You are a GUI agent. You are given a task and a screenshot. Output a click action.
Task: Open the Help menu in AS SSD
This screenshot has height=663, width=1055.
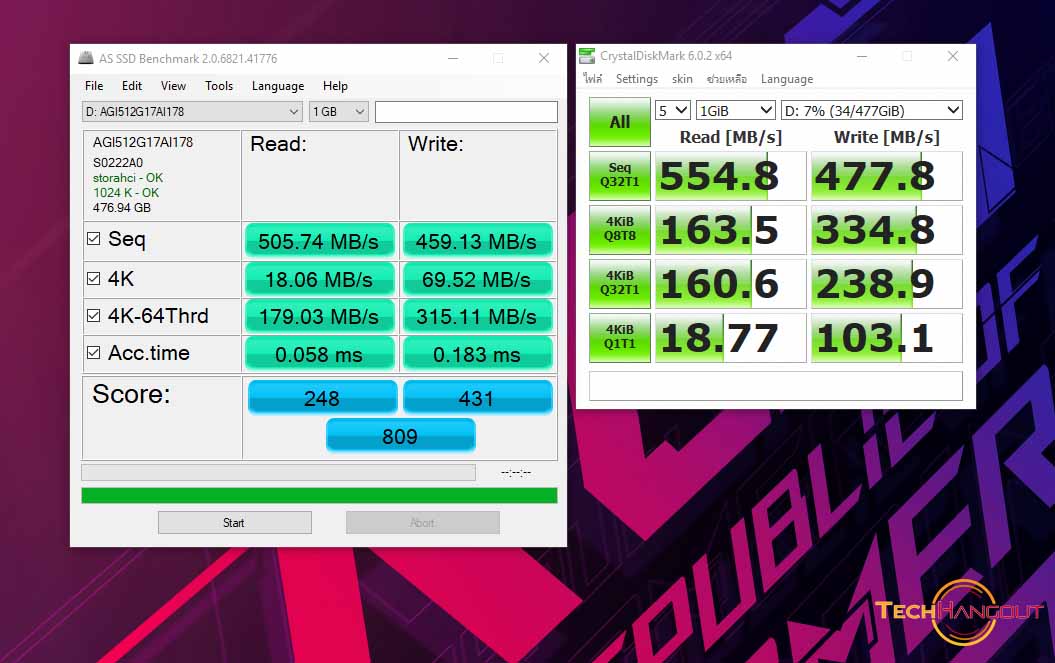pyautogui.click(x=335, y=85)
